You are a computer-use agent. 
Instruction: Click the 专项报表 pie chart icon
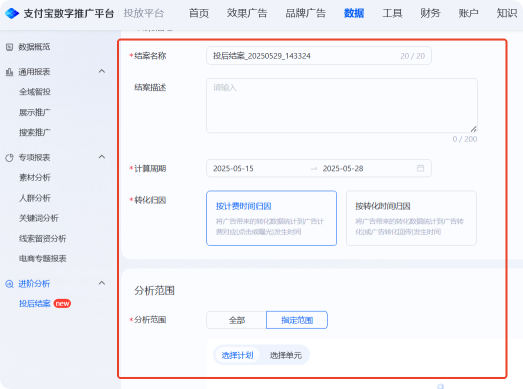pos(9,157)
